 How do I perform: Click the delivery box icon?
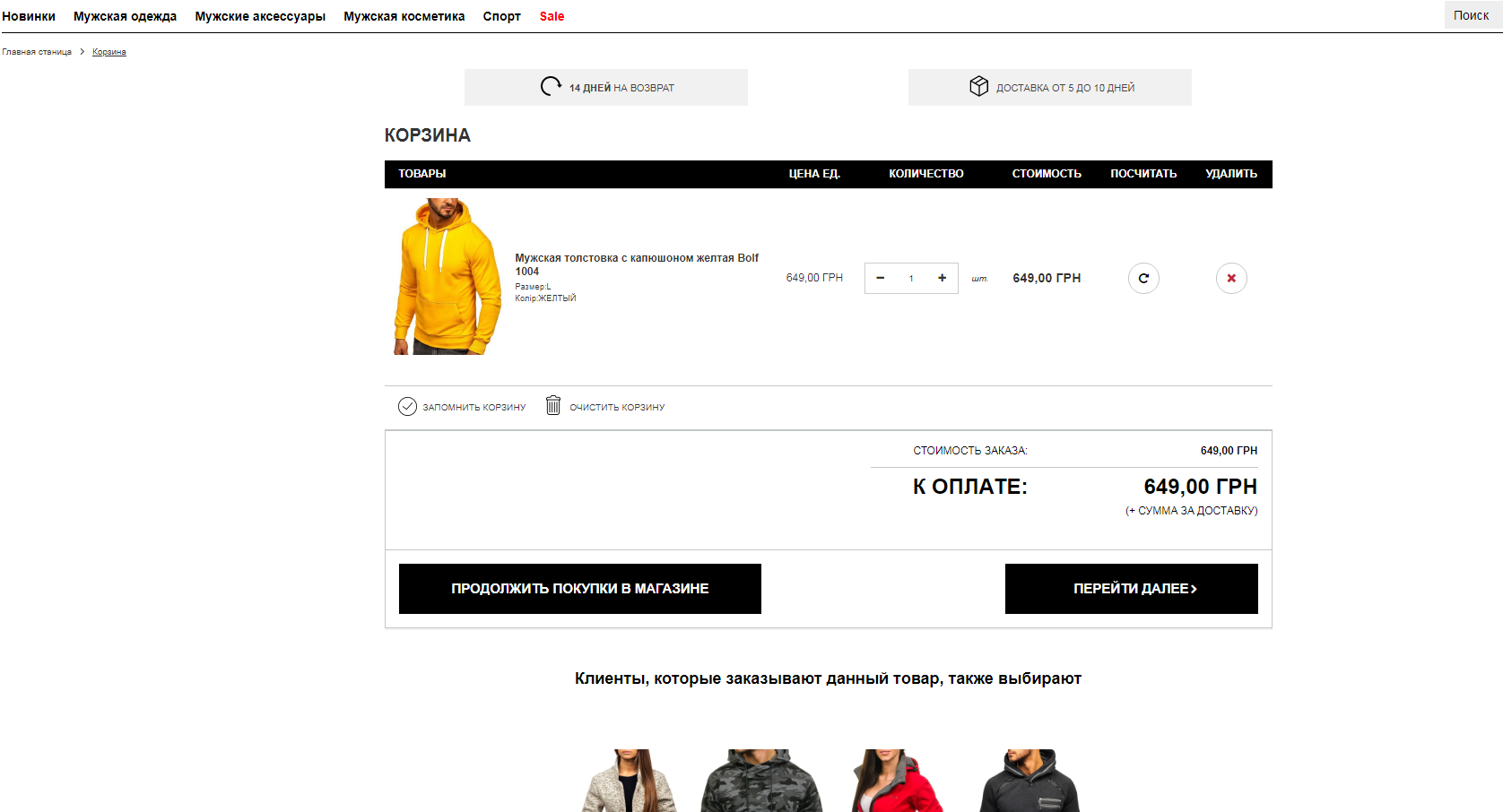point(978,86)
